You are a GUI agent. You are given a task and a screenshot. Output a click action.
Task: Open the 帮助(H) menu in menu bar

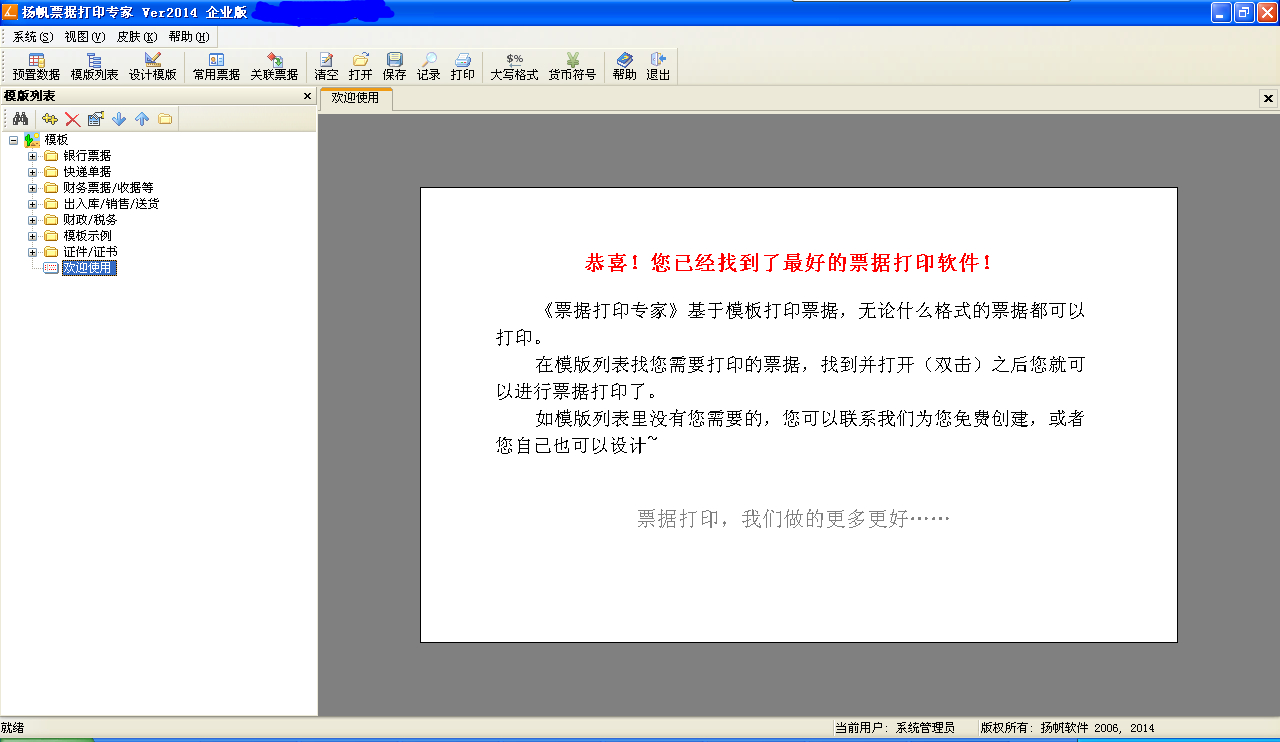point(189,37)
